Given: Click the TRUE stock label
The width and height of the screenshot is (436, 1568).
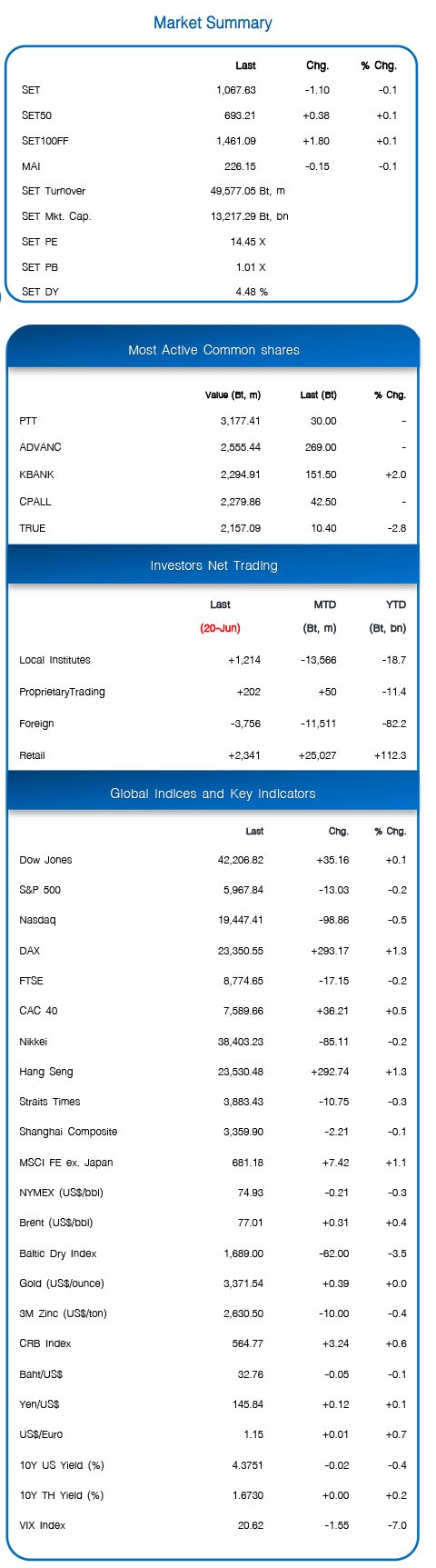Looking at the screenshot, I should 32,528.
